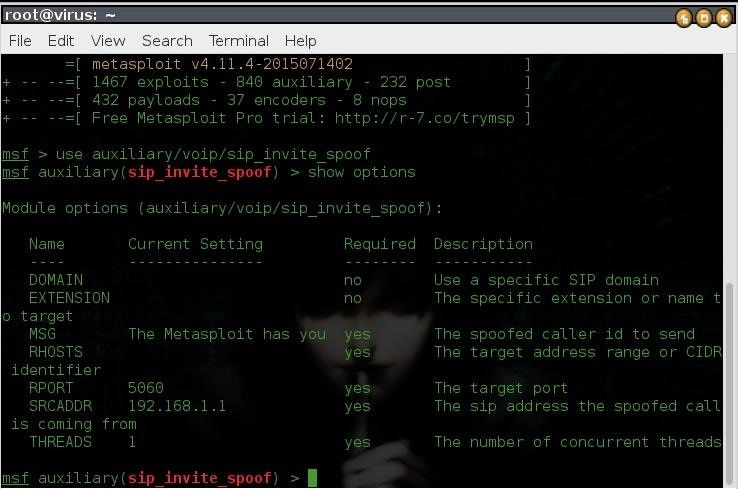Click the SRCADDR value 192.168.1.1
The width and height of the screenshot is (738, 489).
coord(177,406)
